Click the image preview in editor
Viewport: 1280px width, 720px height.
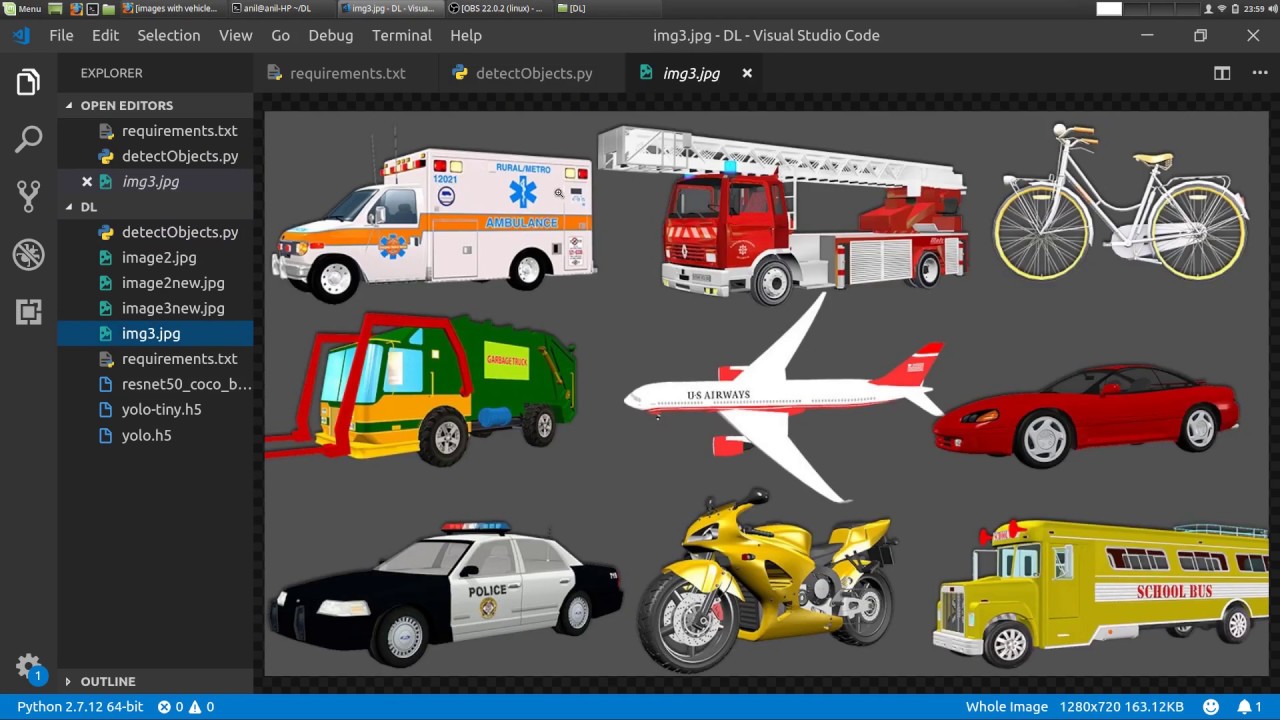[766, 393]
